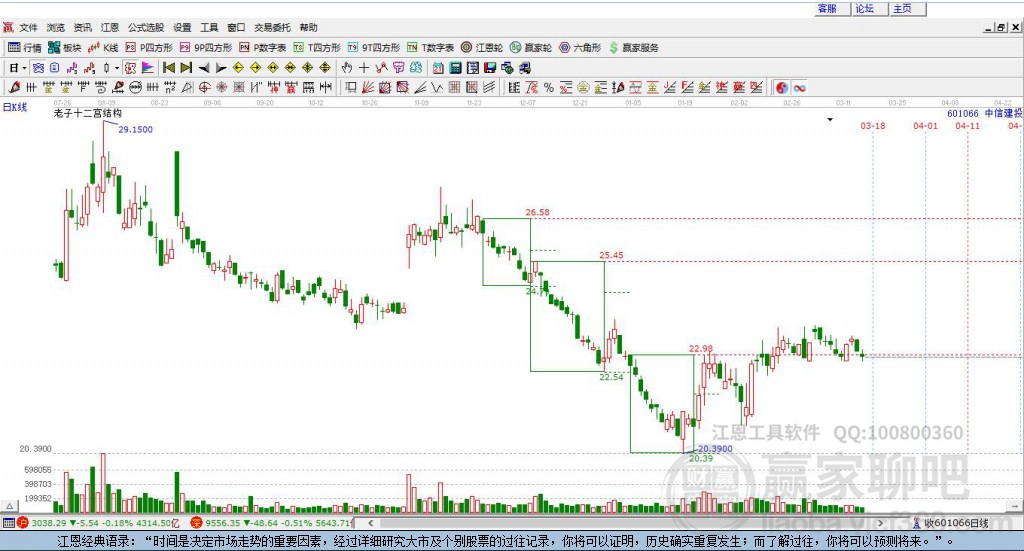Viewport: 1024px width, 551px height.
Task: Click the 论坛 forum link
Action: coord(865,8)
